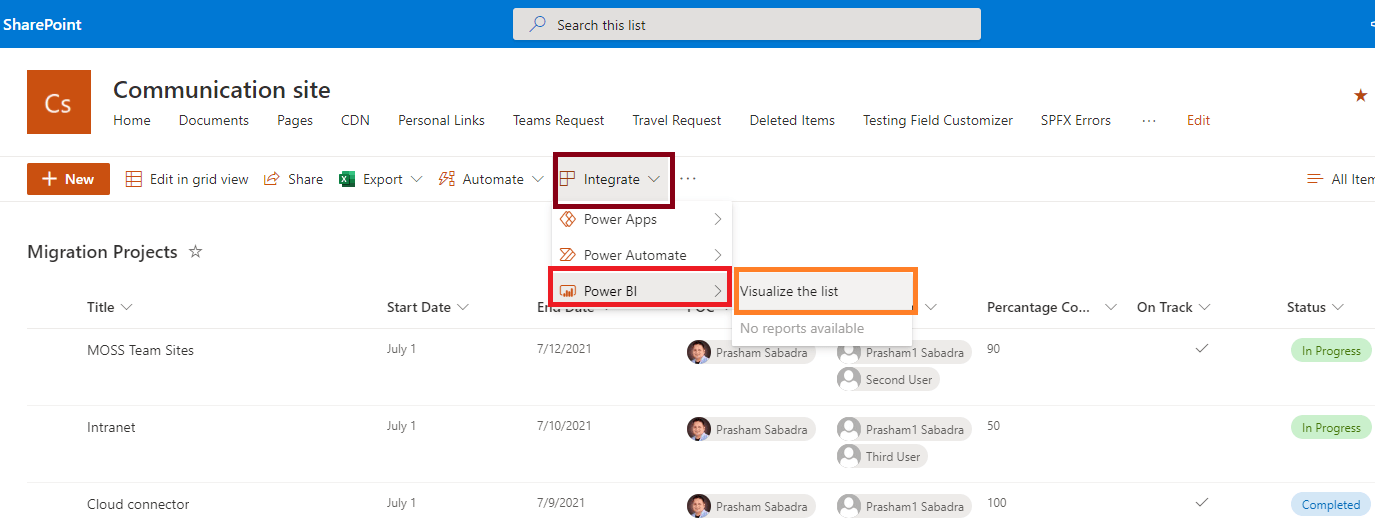The image size is (1375, 525).
Task: Favorite Migration Projects list star
Action: [x=196, y=252]
